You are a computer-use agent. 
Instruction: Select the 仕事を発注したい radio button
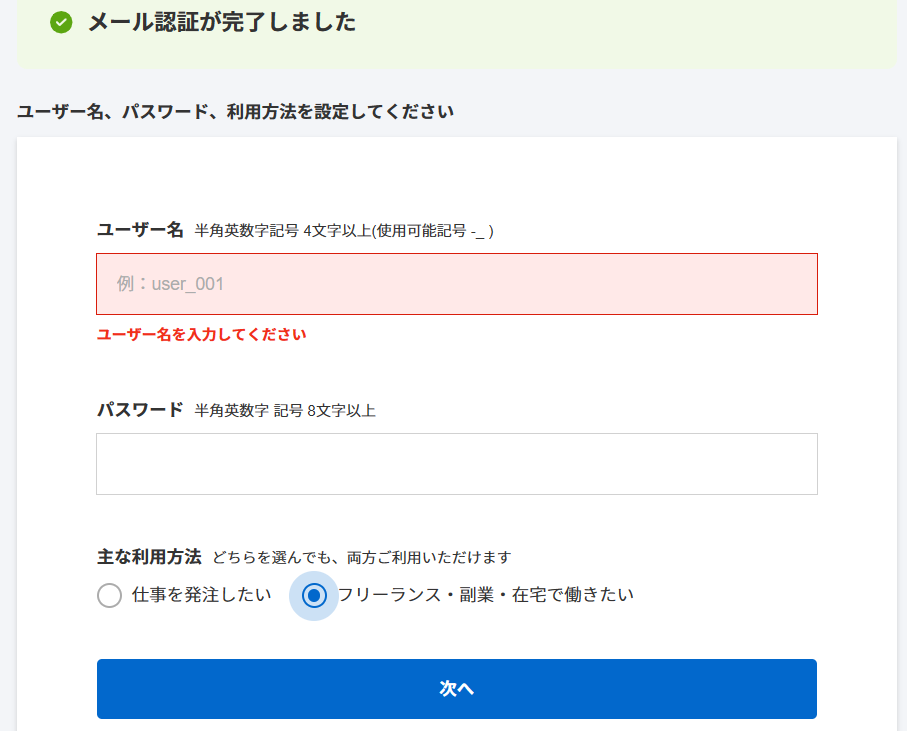click(x=109, y=595)
